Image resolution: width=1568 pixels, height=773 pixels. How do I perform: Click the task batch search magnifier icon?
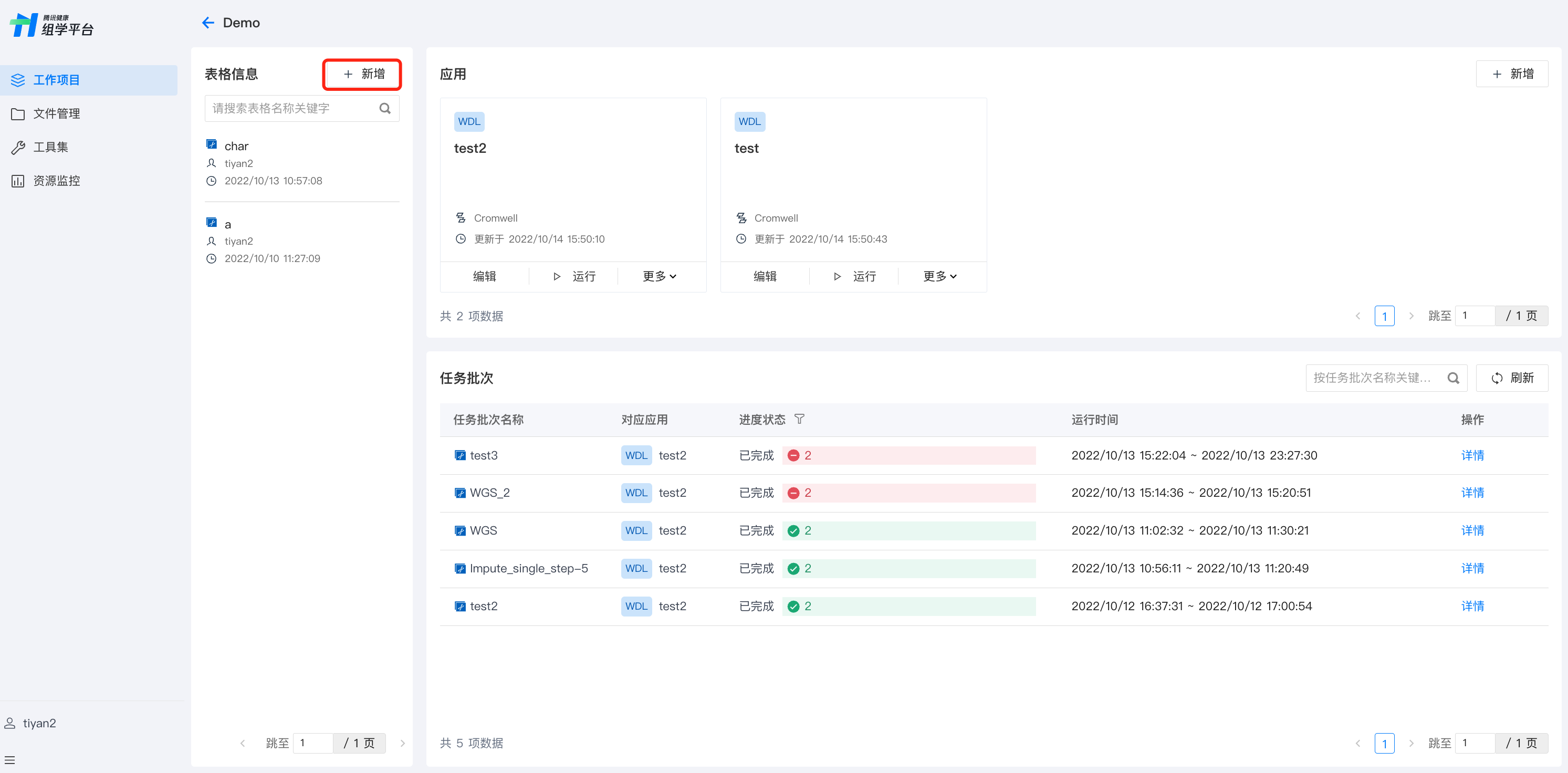(1453, 378)
